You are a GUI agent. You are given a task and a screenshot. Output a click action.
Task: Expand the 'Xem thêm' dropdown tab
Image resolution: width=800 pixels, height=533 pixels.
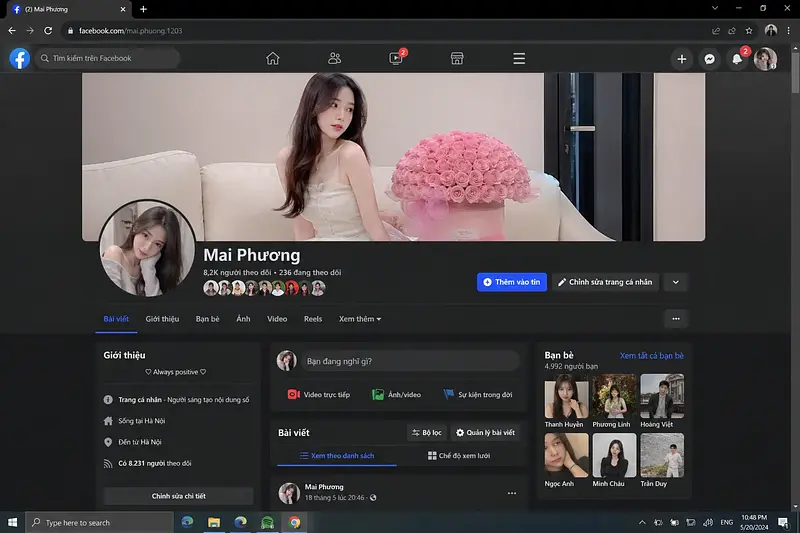(x=360, y=319)
